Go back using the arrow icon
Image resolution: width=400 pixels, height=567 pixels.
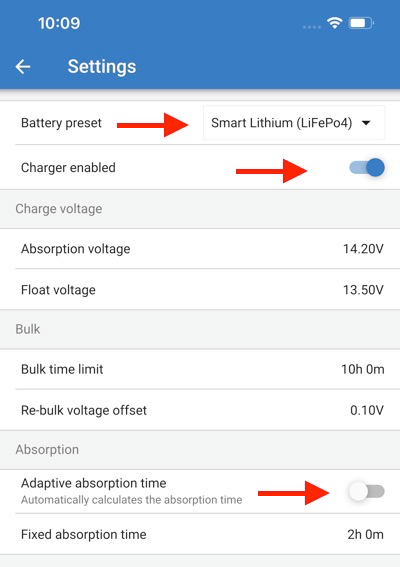[23, 67]
